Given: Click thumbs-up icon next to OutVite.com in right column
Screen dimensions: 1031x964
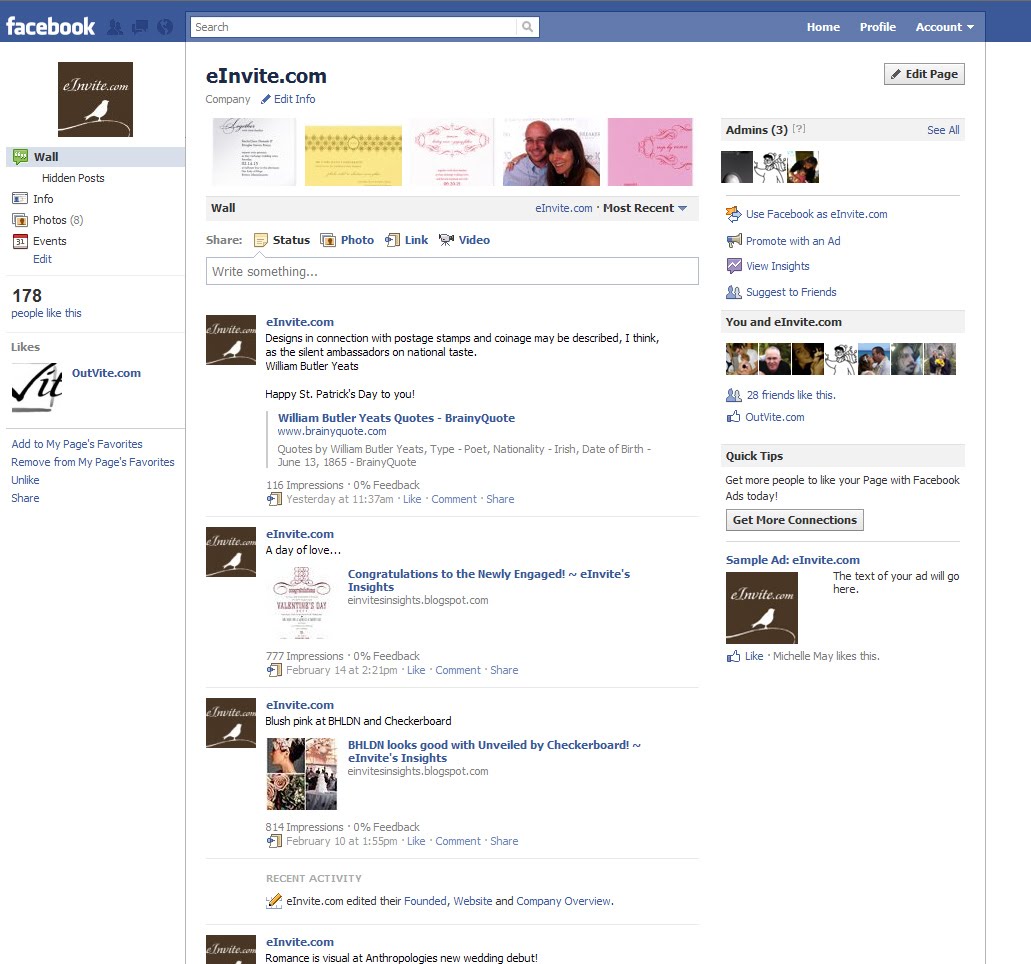Looking at the screenshot, I should pyautogui.click(x=733, y=416).
